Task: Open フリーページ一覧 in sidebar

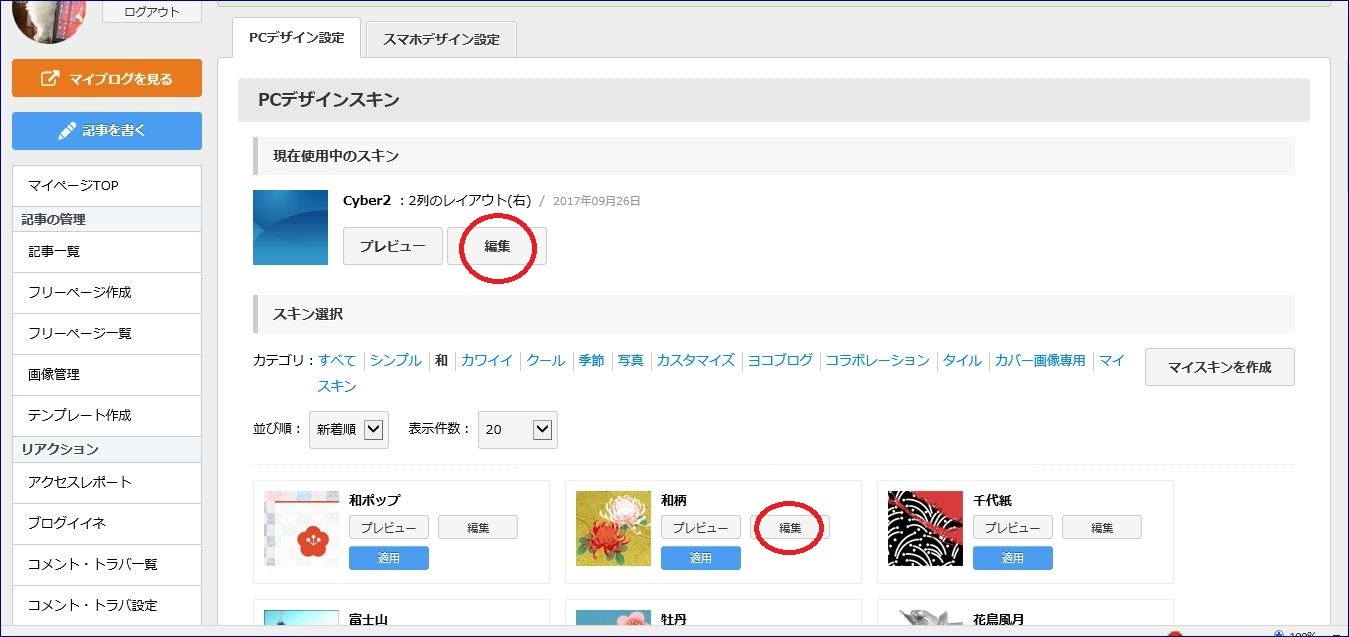Action: click(107, 334)
